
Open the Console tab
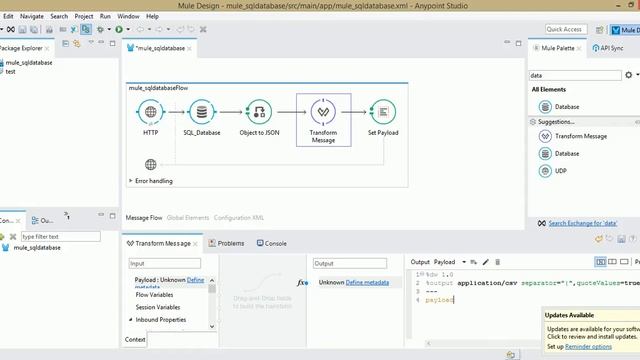(x=272, y=243)
